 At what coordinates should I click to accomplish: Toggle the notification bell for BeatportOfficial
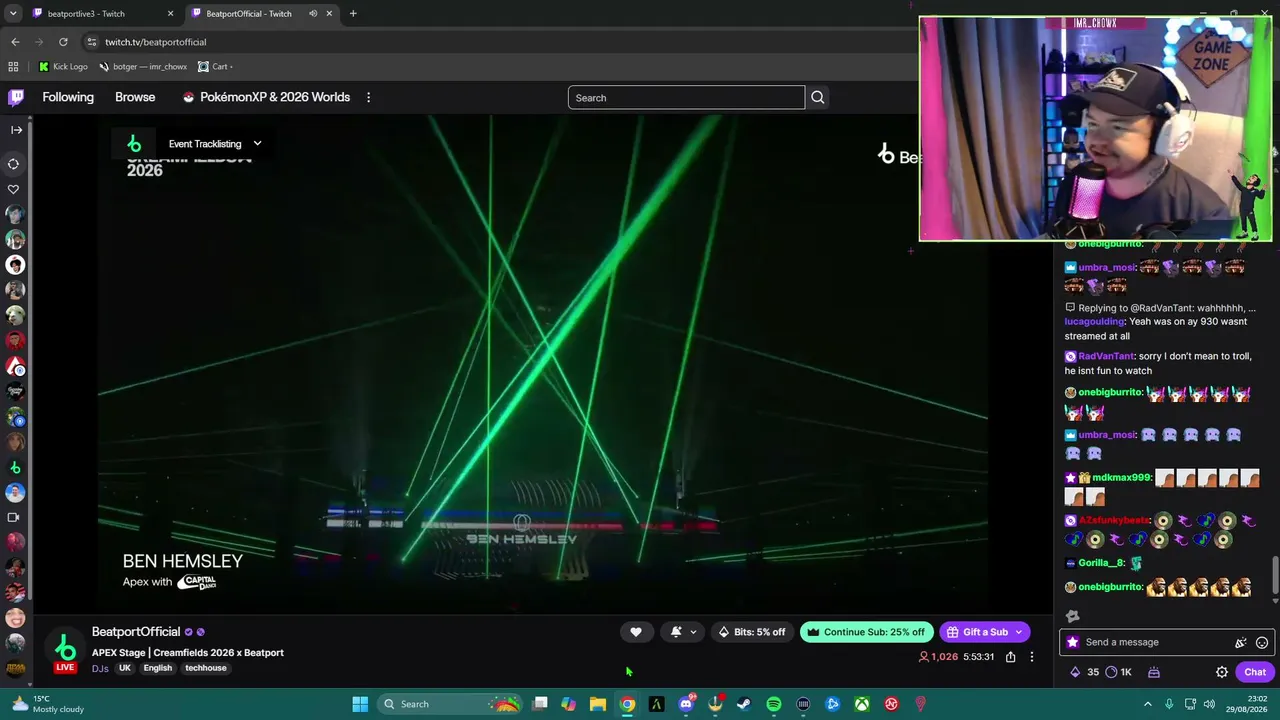pos(676,632)
